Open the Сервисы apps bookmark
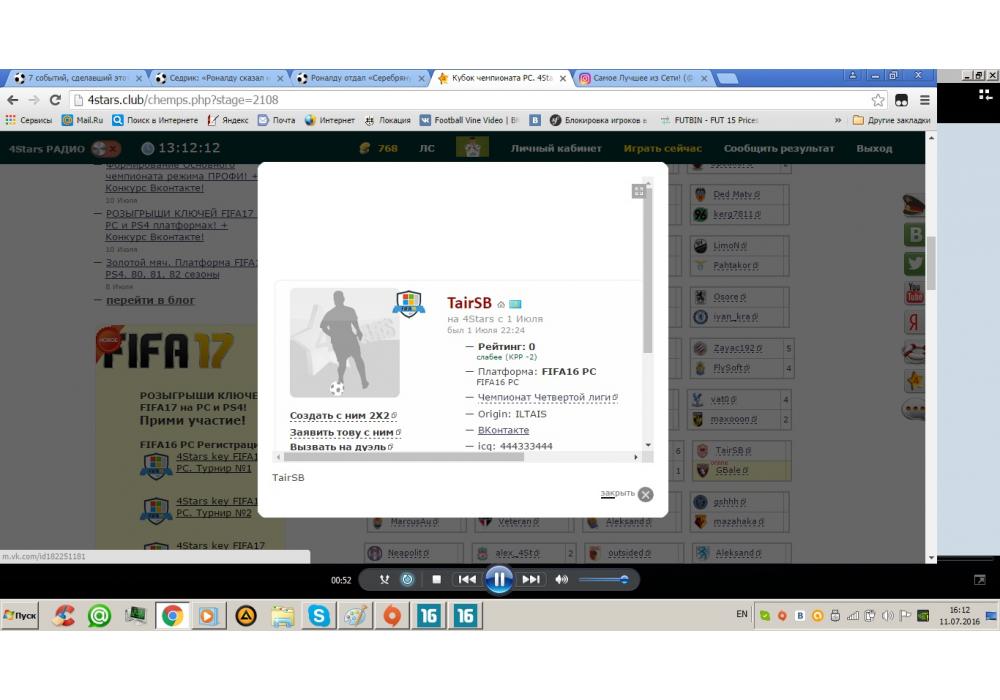Viewport: 1000px width, 700px height. pos(29,120)
